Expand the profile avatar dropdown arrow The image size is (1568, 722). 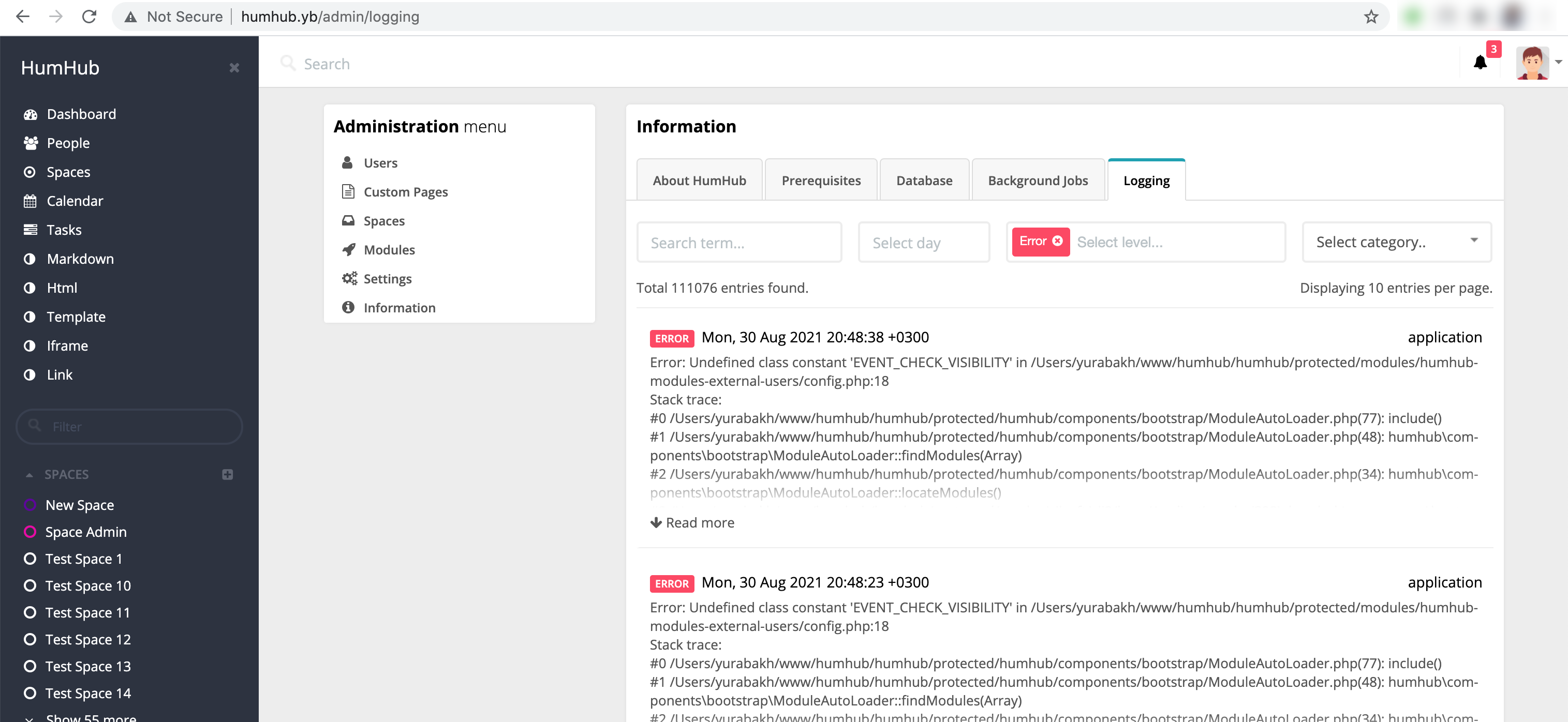click(x=1558, y=63)
